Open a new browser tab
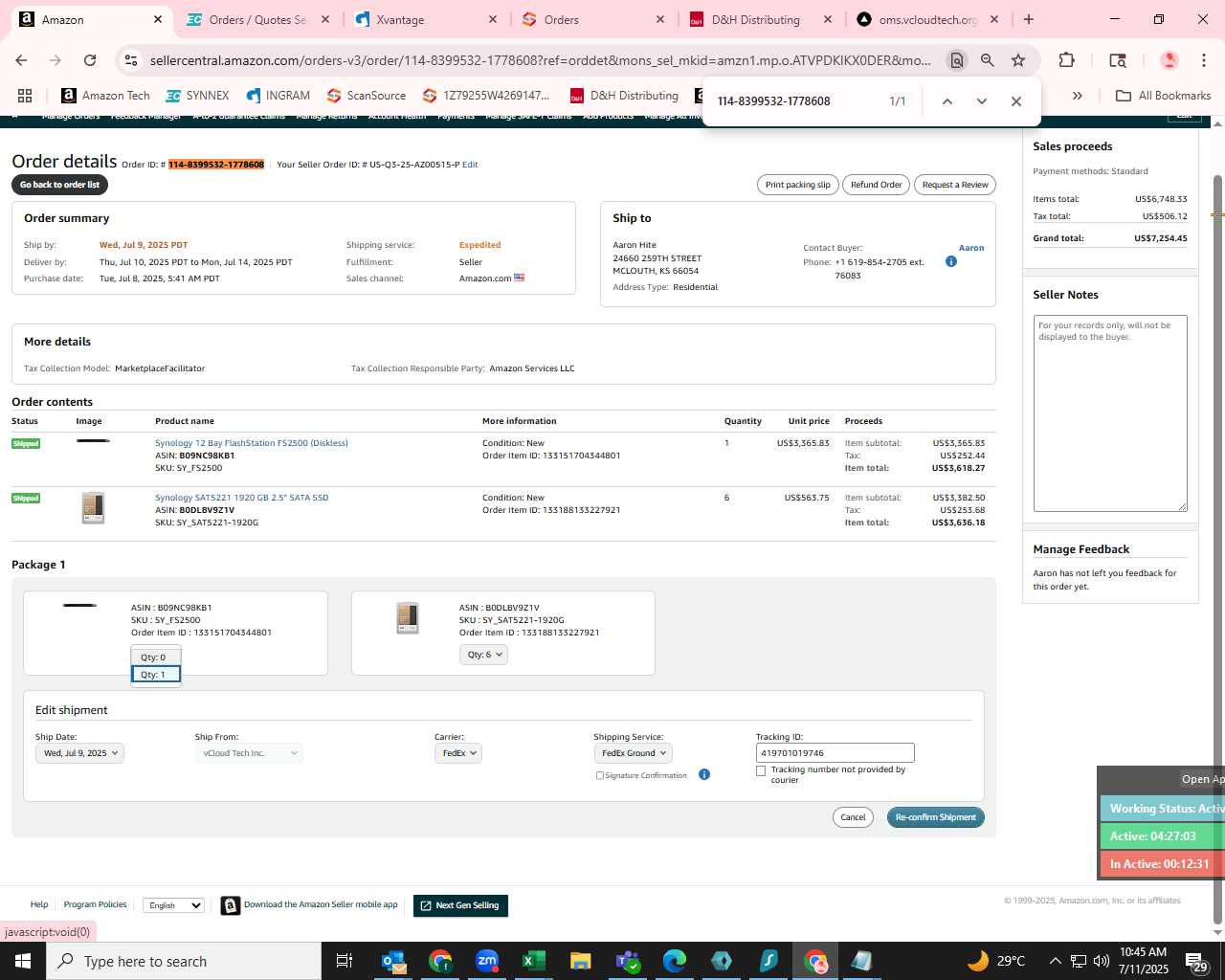Screen dimensions: 1225x980 (1029, 19)
